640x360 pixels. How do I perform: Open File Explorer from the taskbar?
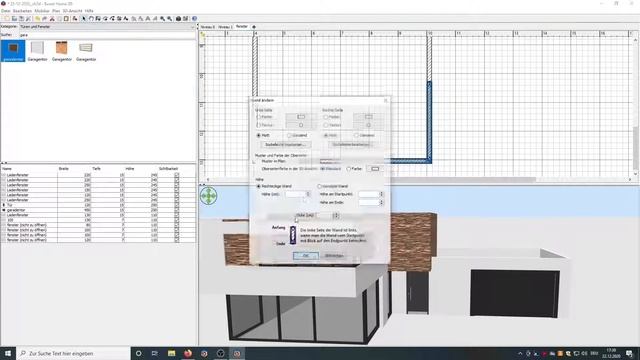click(171, 353)
